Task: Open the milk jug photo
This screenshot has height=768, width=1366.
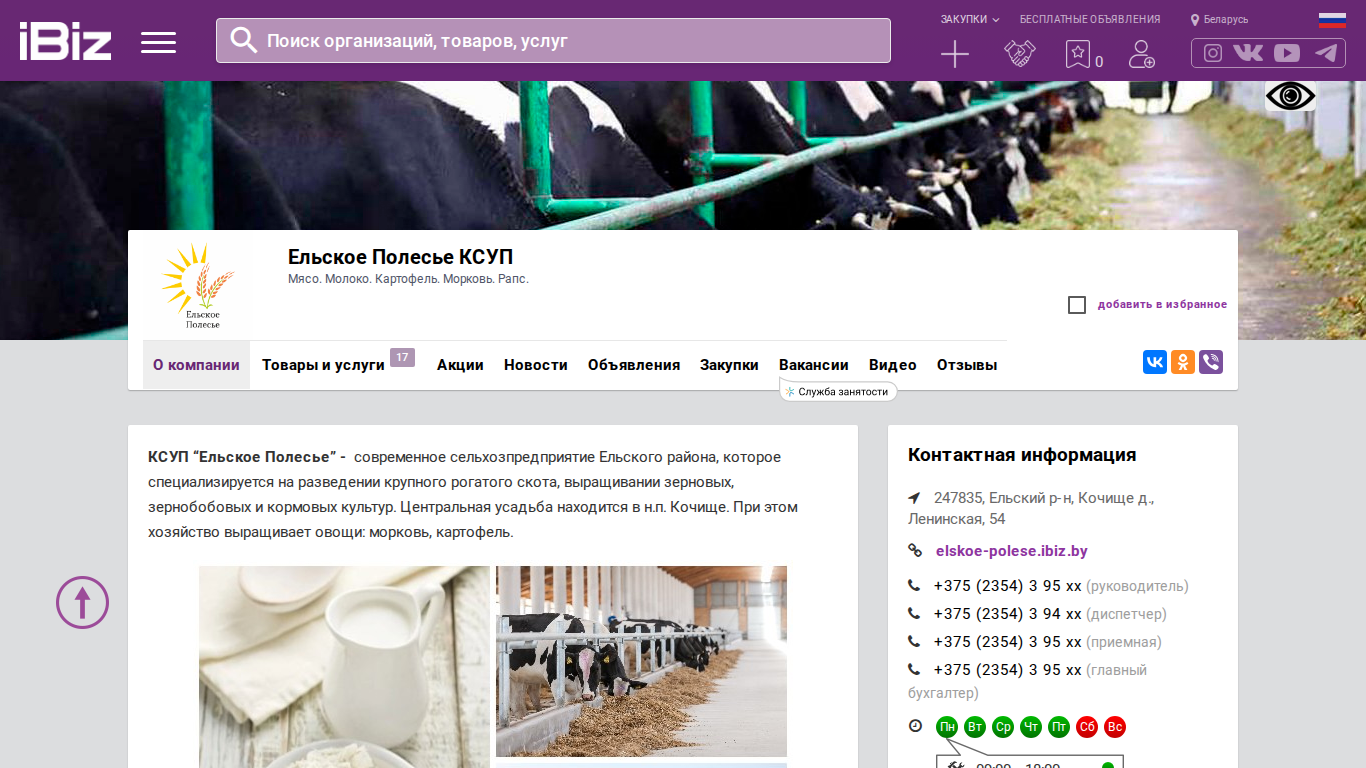Action: coord(344,667)
